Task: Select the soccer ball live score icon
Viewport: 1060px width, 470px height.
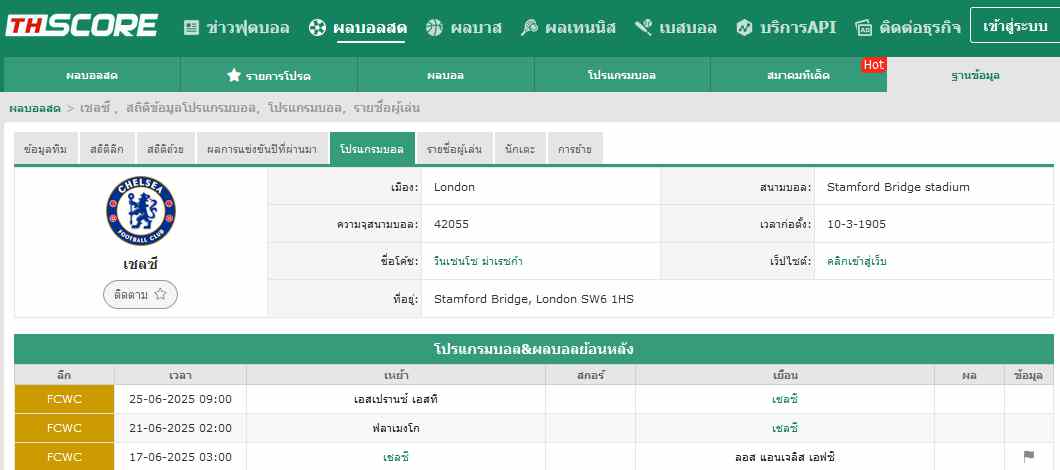Action: tap(317, 28)
